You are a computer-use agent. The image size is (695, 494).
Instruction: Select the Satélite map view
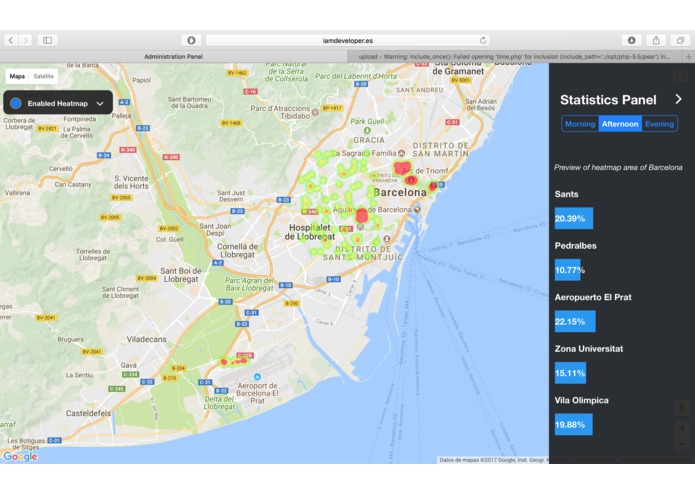(x=43, y=76)
